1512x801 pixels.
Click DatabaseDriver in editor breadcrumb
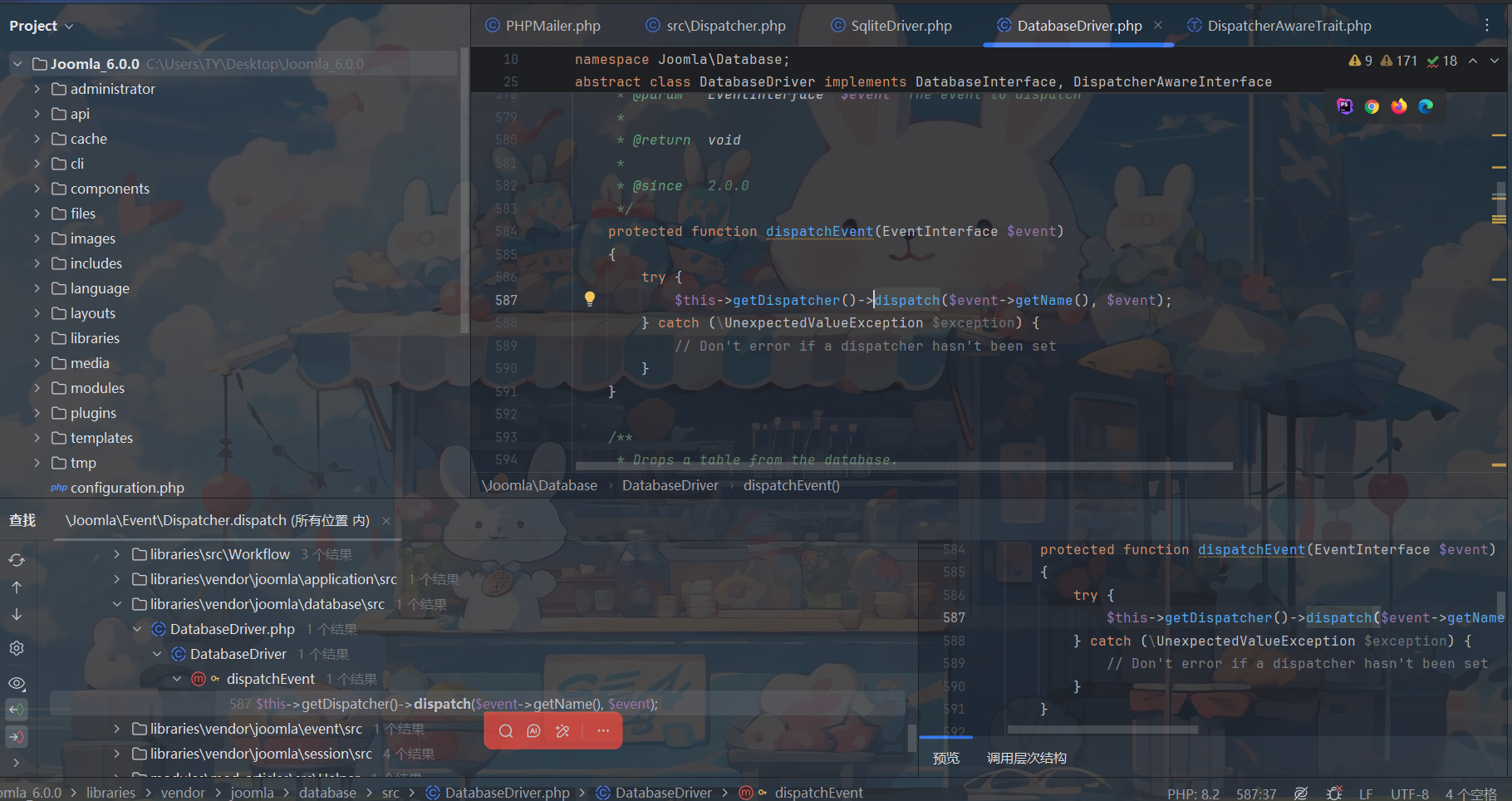[x=670, y=485]
